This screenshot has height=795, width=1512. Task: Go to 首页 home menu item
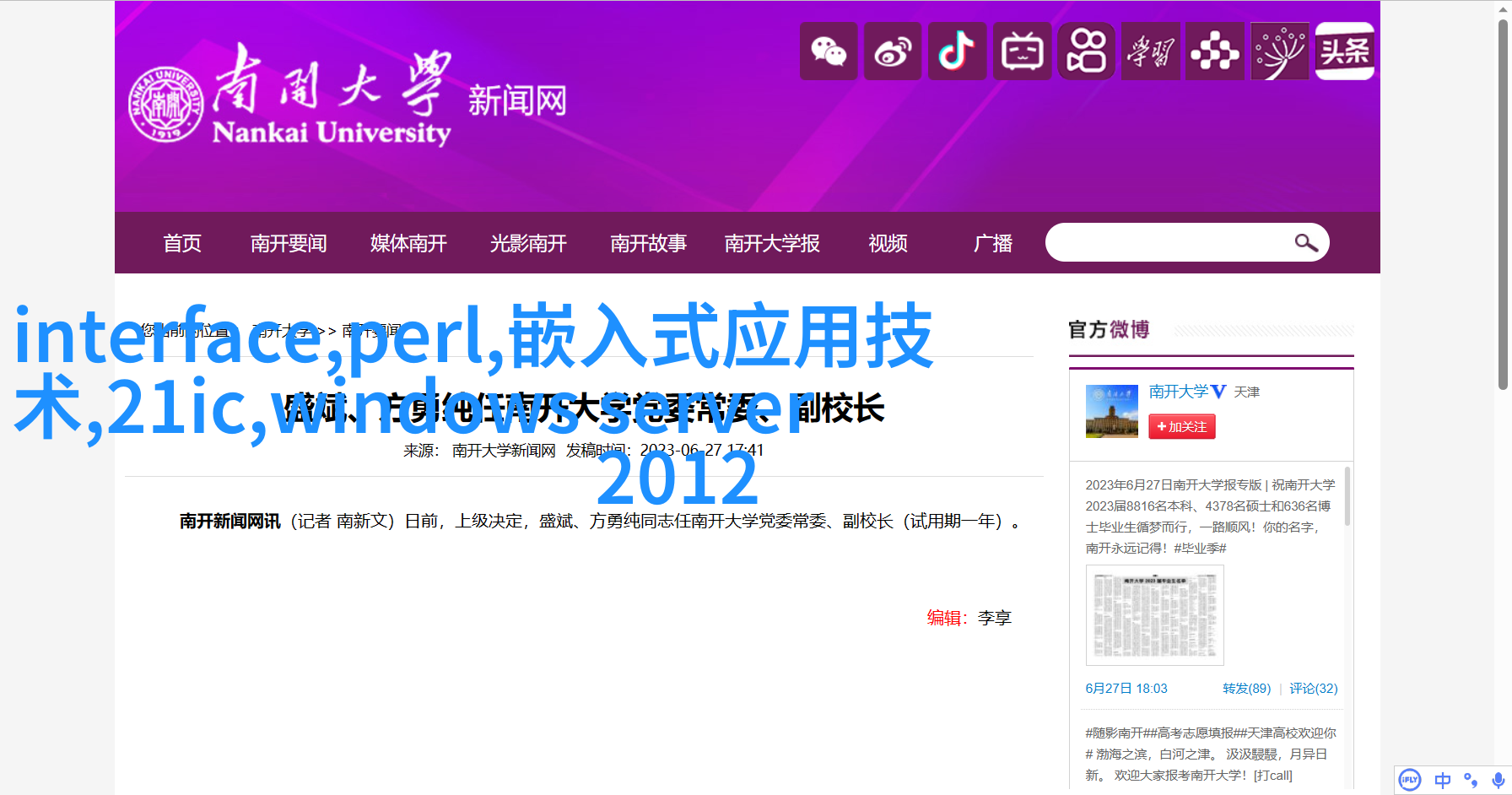point(182,243)
